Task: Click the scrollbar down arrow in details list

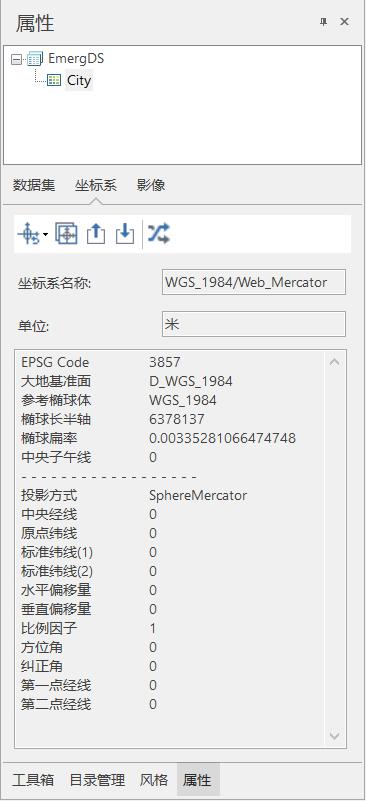Action: pos(334,736)
